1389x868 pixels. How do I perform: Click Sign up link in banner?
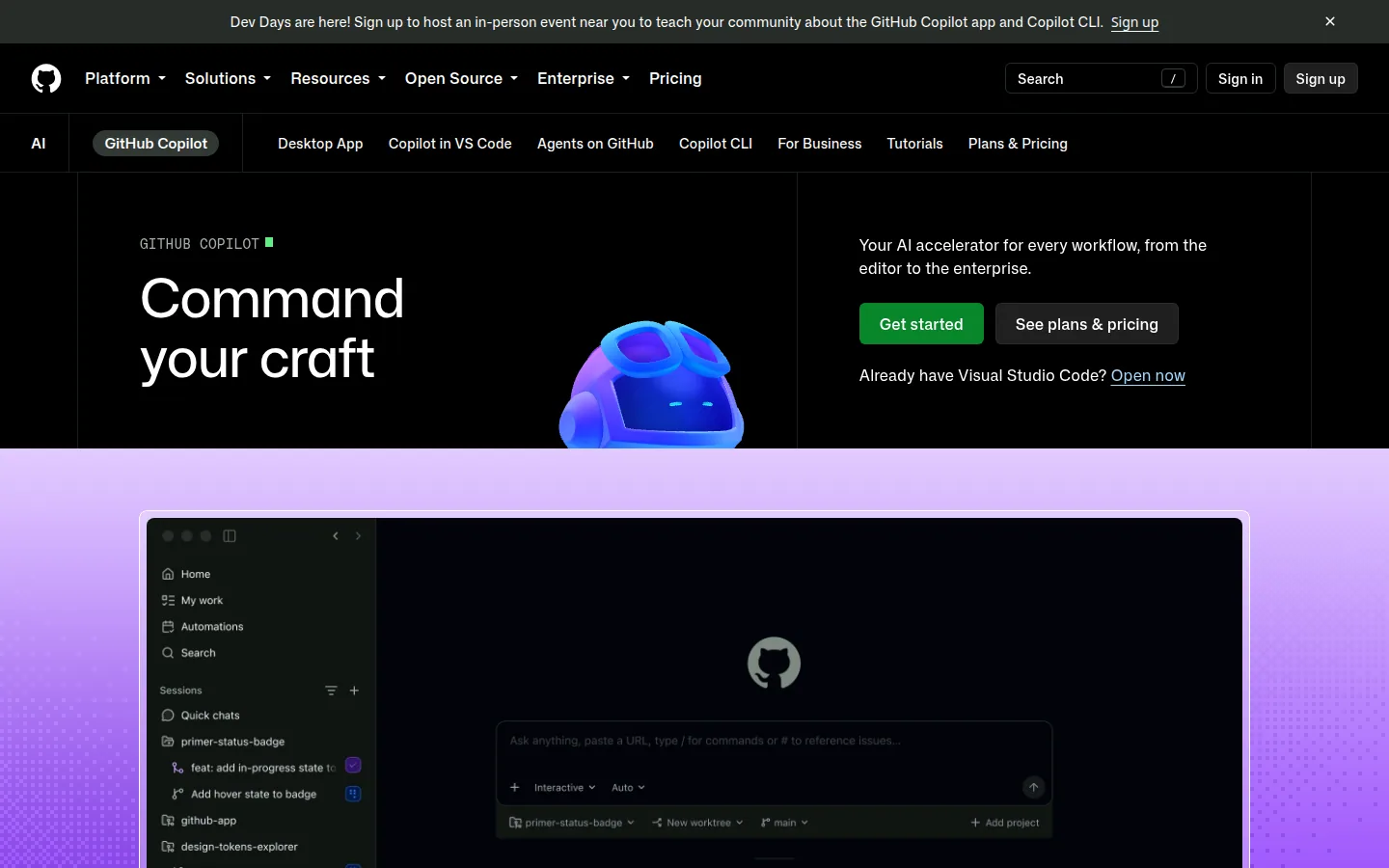pos(1134,22)
